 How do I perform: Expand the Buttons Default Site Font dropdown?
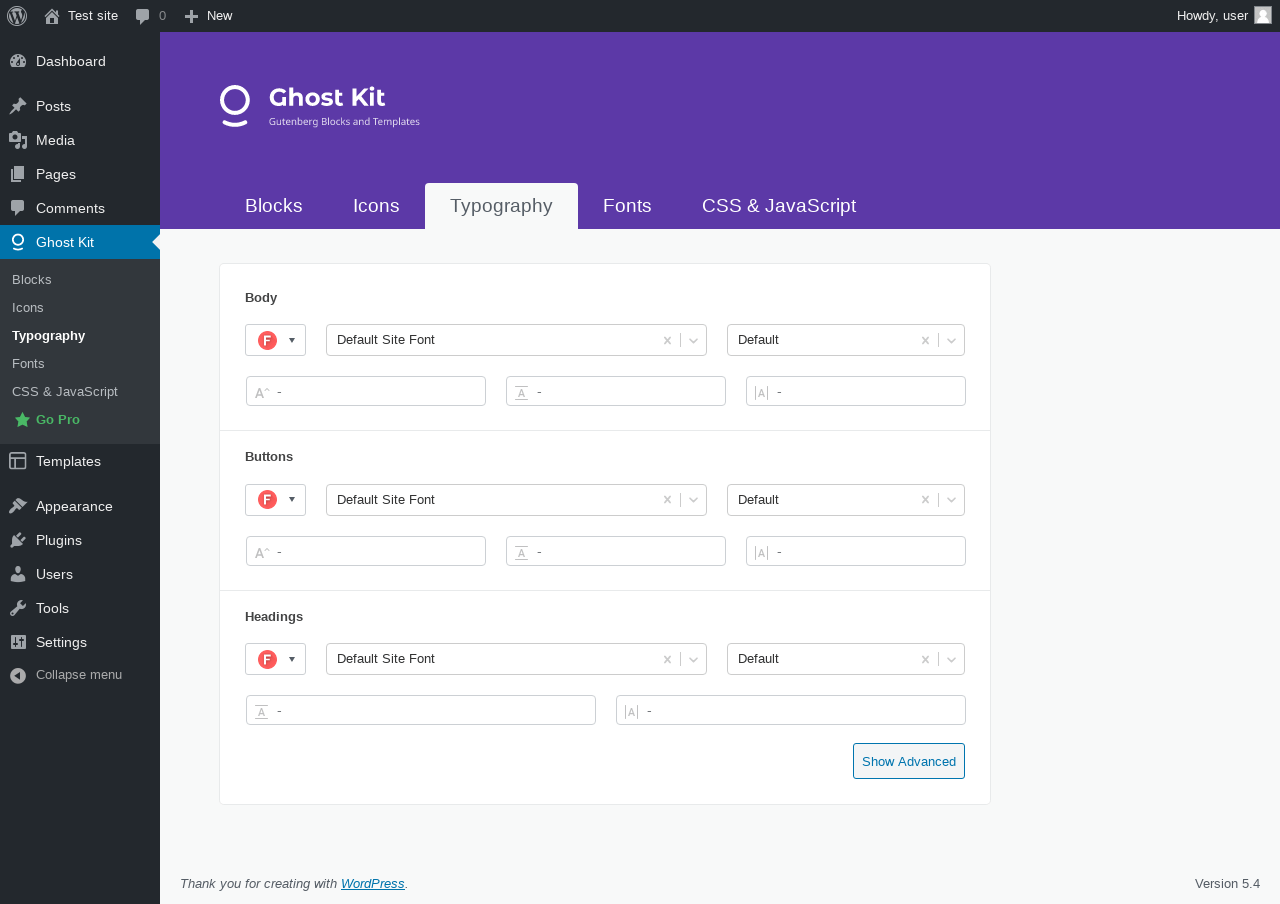click(x=693, y=500)
